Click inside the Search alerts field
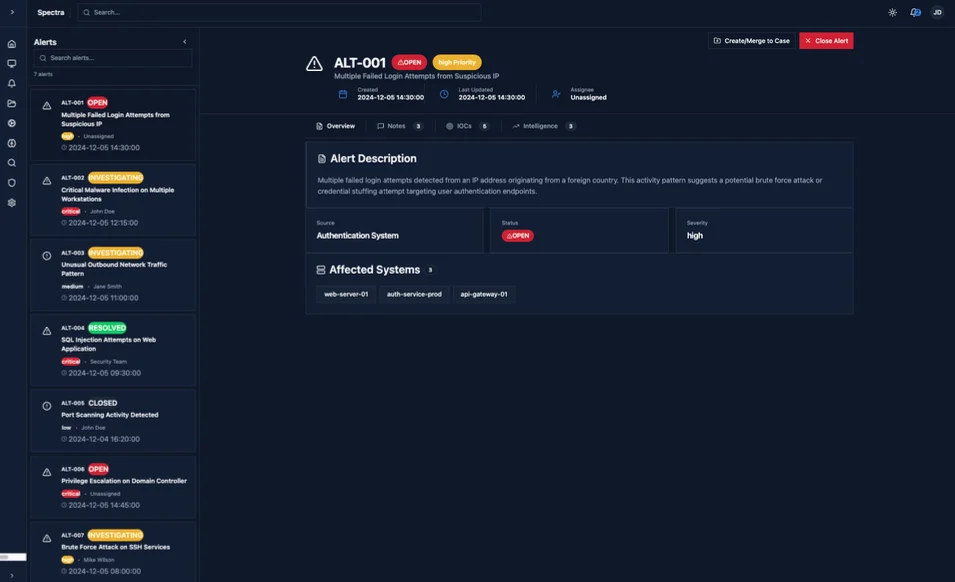955x582 pixels. (110, 56)
